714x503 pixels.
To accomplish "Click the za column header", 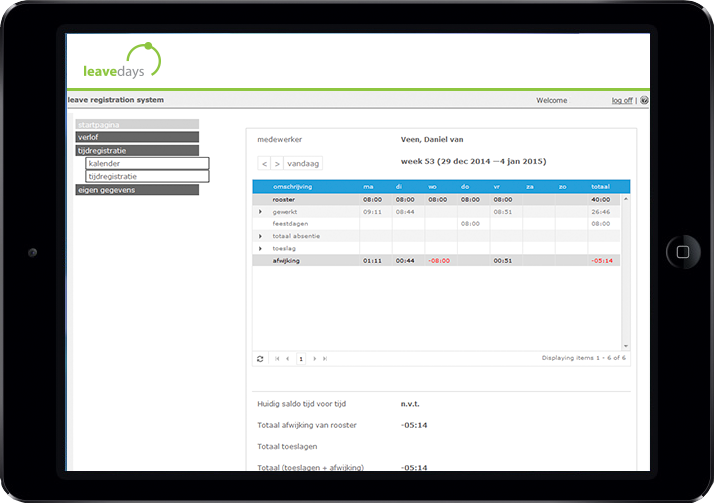I will pos(530,187).
